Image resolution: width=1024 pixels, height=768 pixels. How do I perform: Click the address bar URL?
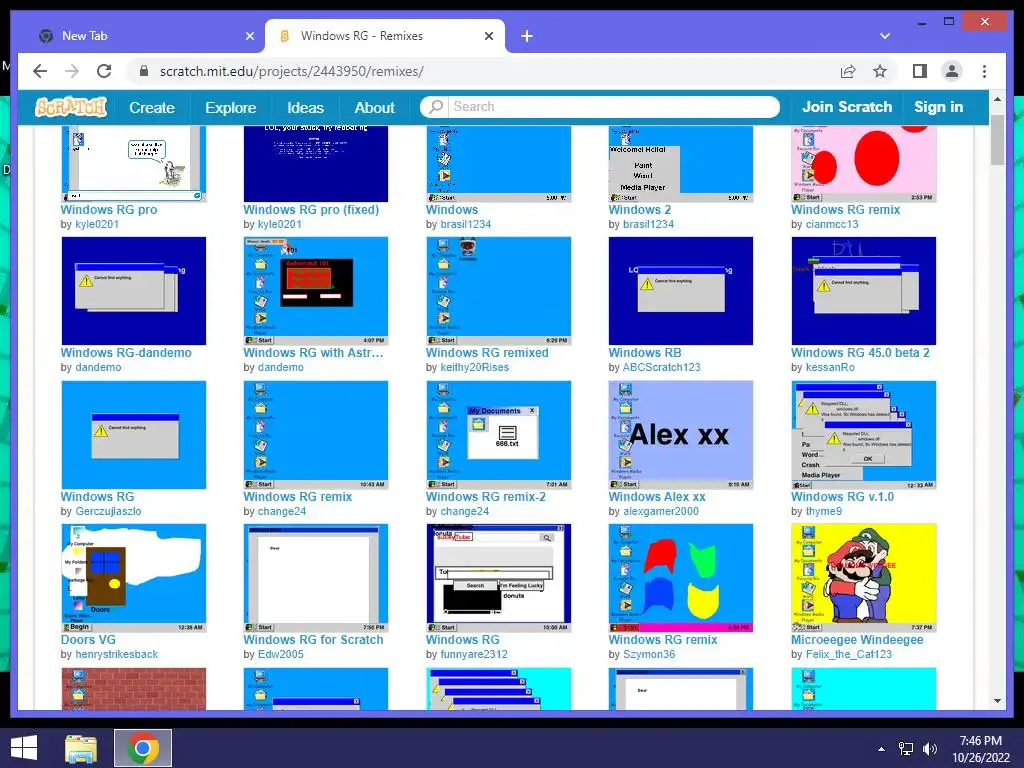pos(291,71)
